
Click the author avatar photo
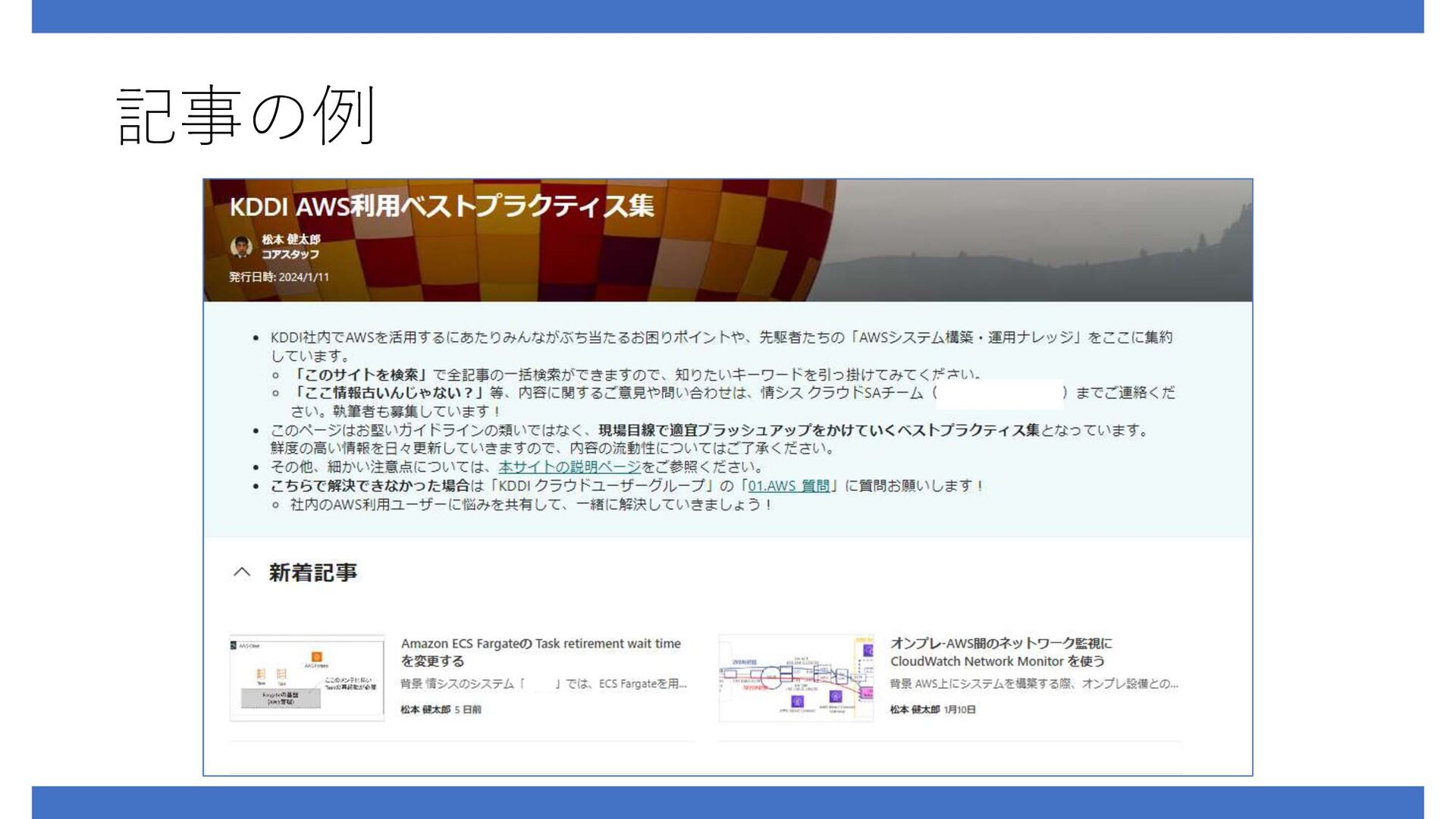pyautogui.click(x=241, y=246)
